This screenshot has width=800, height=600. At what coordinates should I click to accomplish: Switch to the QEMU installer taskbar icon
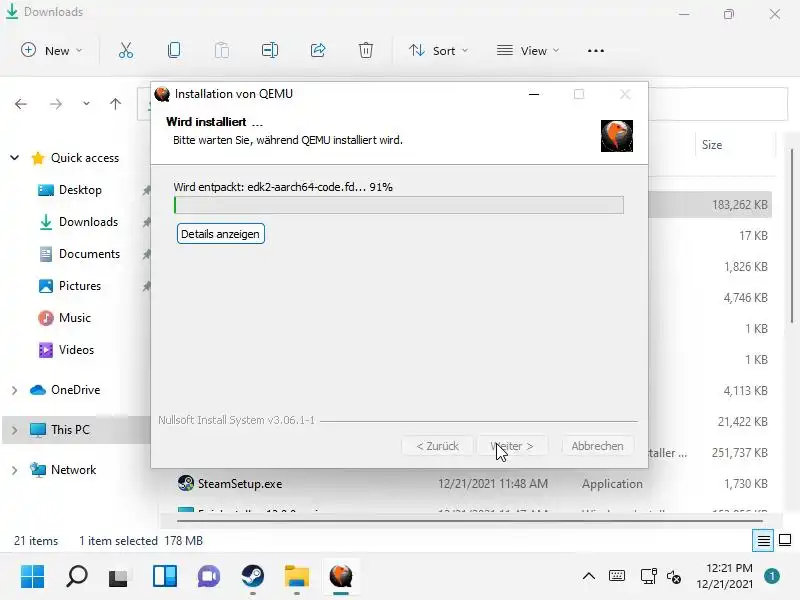click(x=341, y=577)
